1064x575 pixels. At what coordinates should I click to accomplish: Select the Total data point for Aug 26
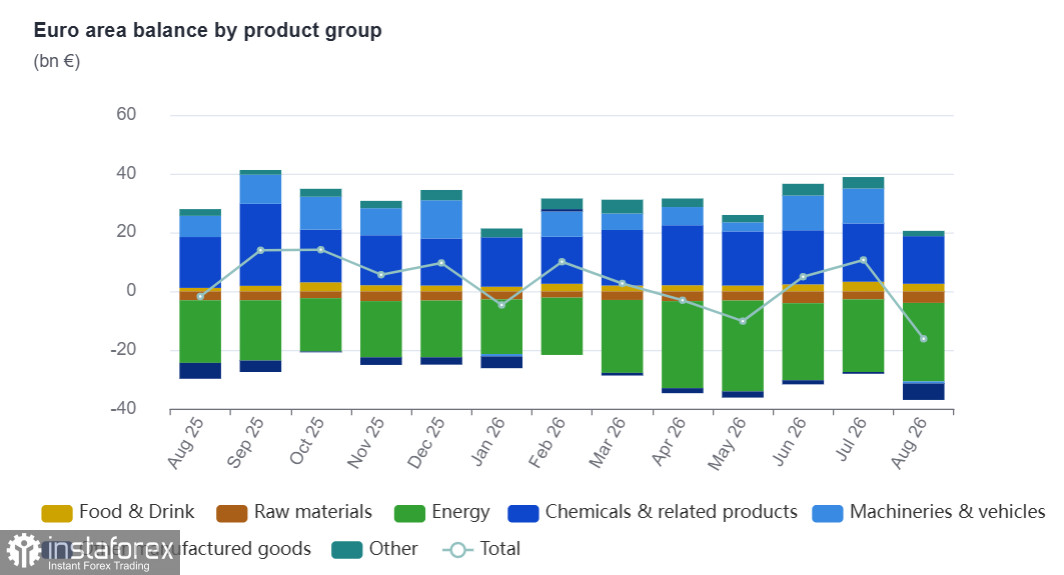point(924,339)
